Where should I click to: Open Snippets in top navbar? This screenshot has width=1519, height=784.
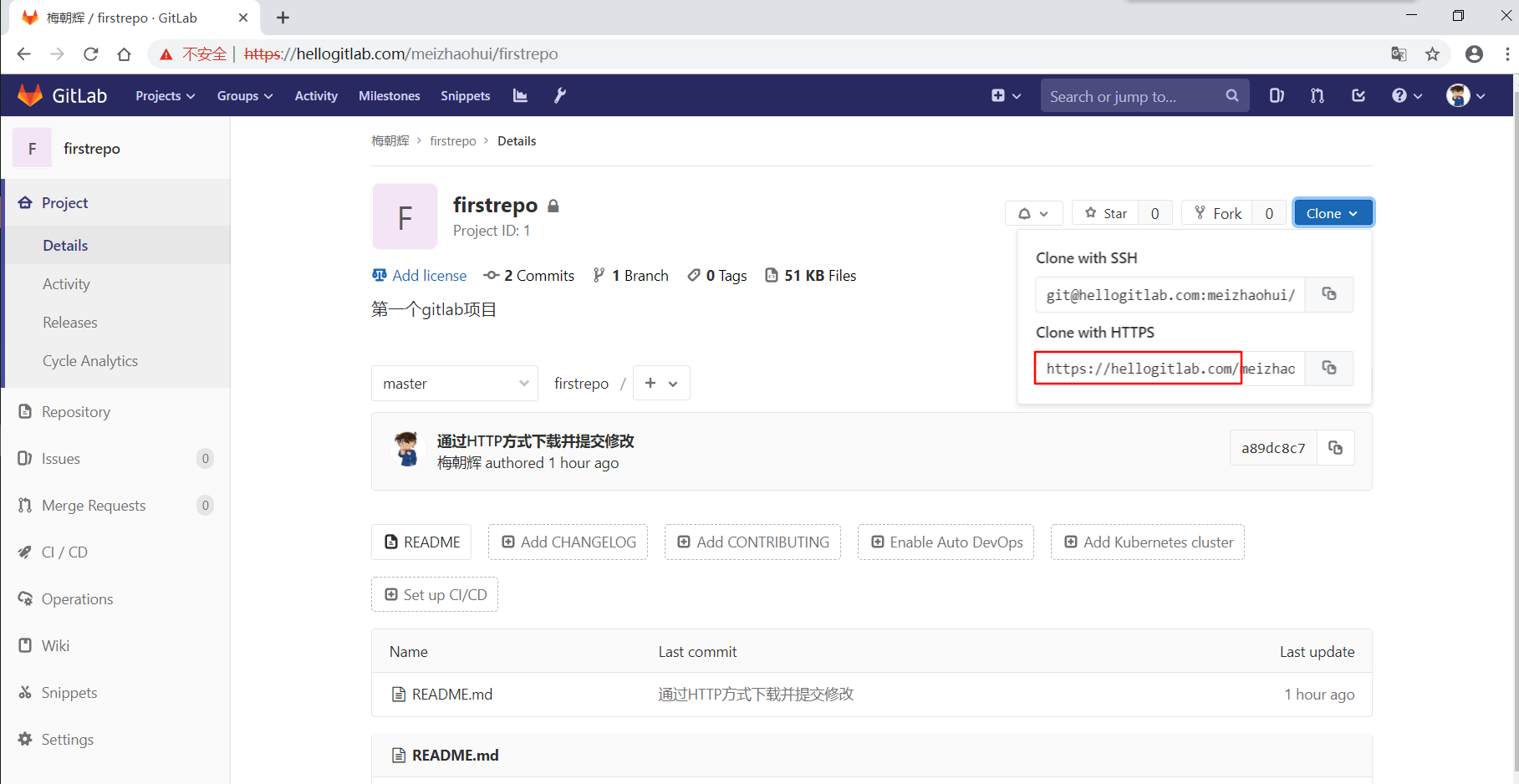(466, 95)
